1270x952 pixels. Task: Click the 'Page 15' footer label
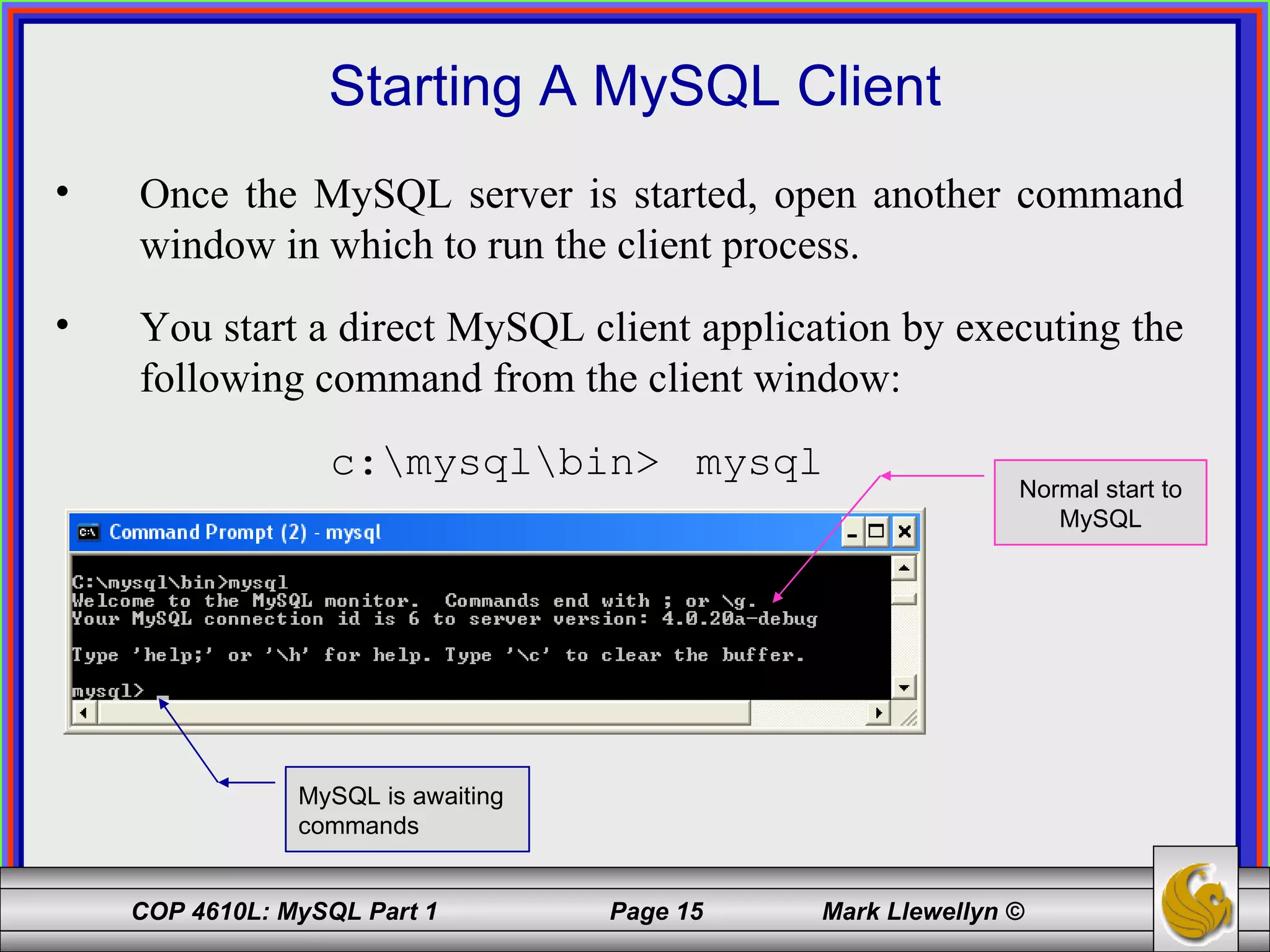tap(657, 911)
